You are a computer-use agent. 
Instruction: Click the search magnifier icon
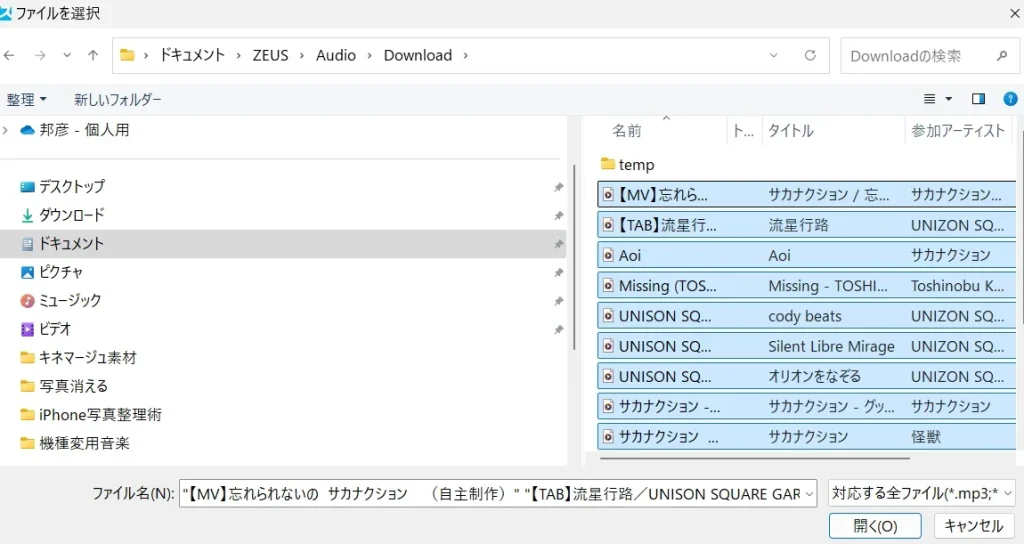tap(1002, 56)
